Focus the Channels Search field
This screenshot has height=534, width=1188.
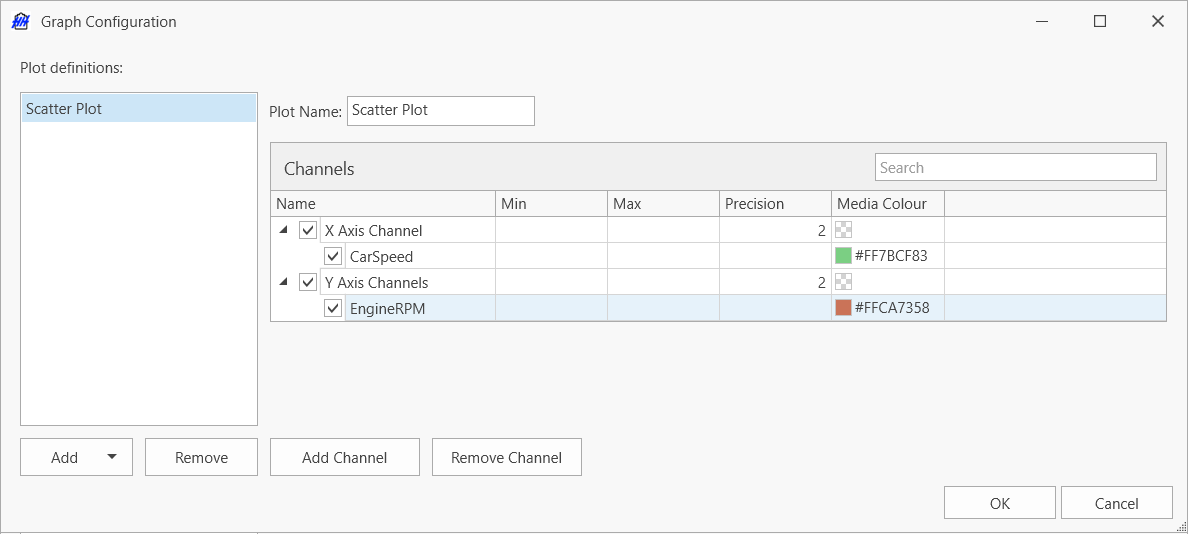pyautogui.click(x=1015, y=167)
